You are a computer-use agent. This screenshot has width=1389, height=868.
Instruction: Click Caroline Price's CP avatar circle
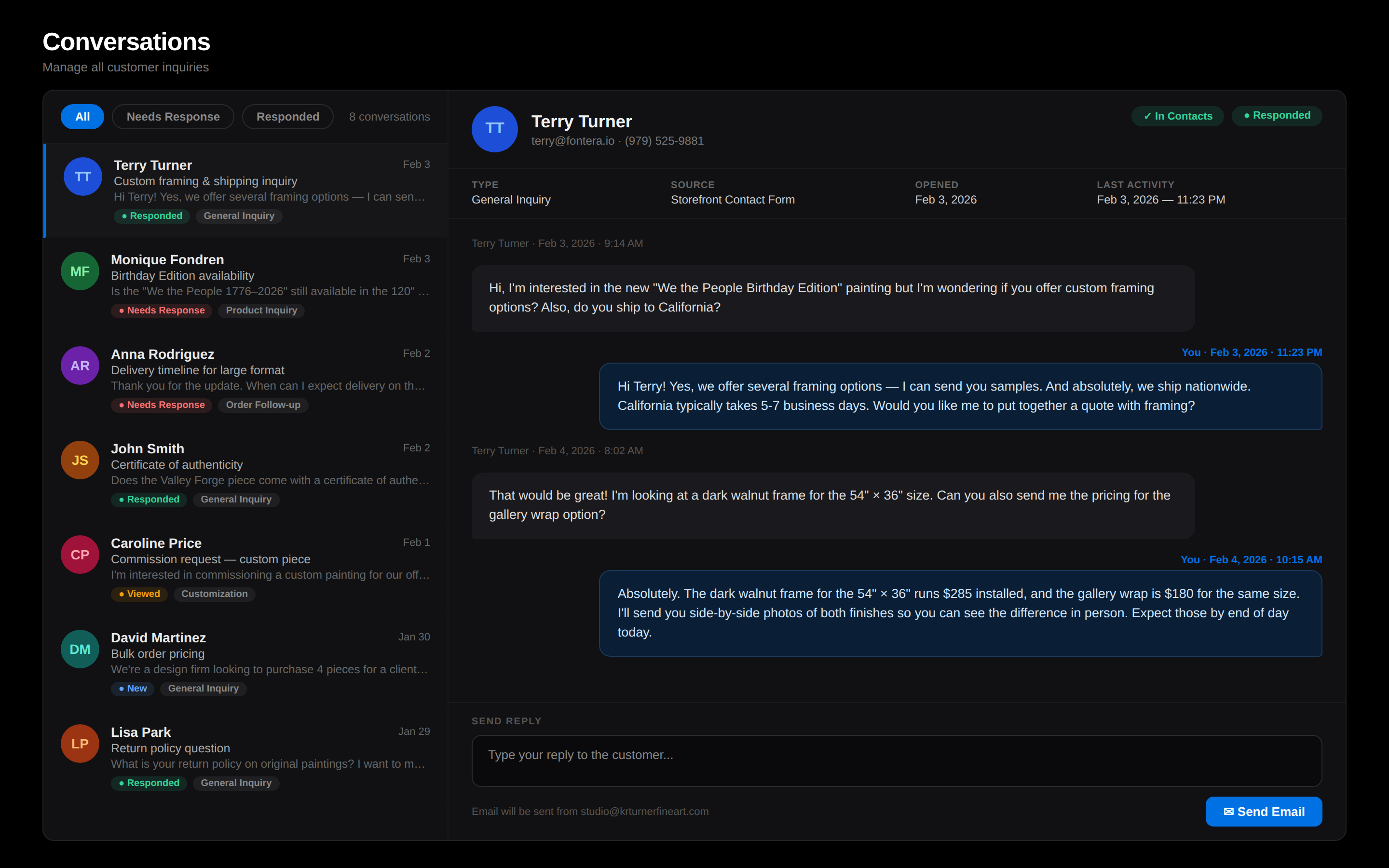[80, 554]
